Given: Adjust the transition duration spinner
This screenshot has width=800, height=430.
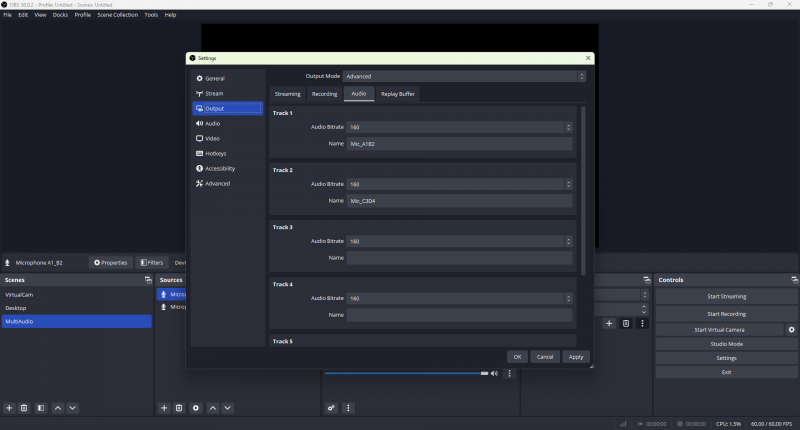Looking at the screenshot, I should pos(644,309).
